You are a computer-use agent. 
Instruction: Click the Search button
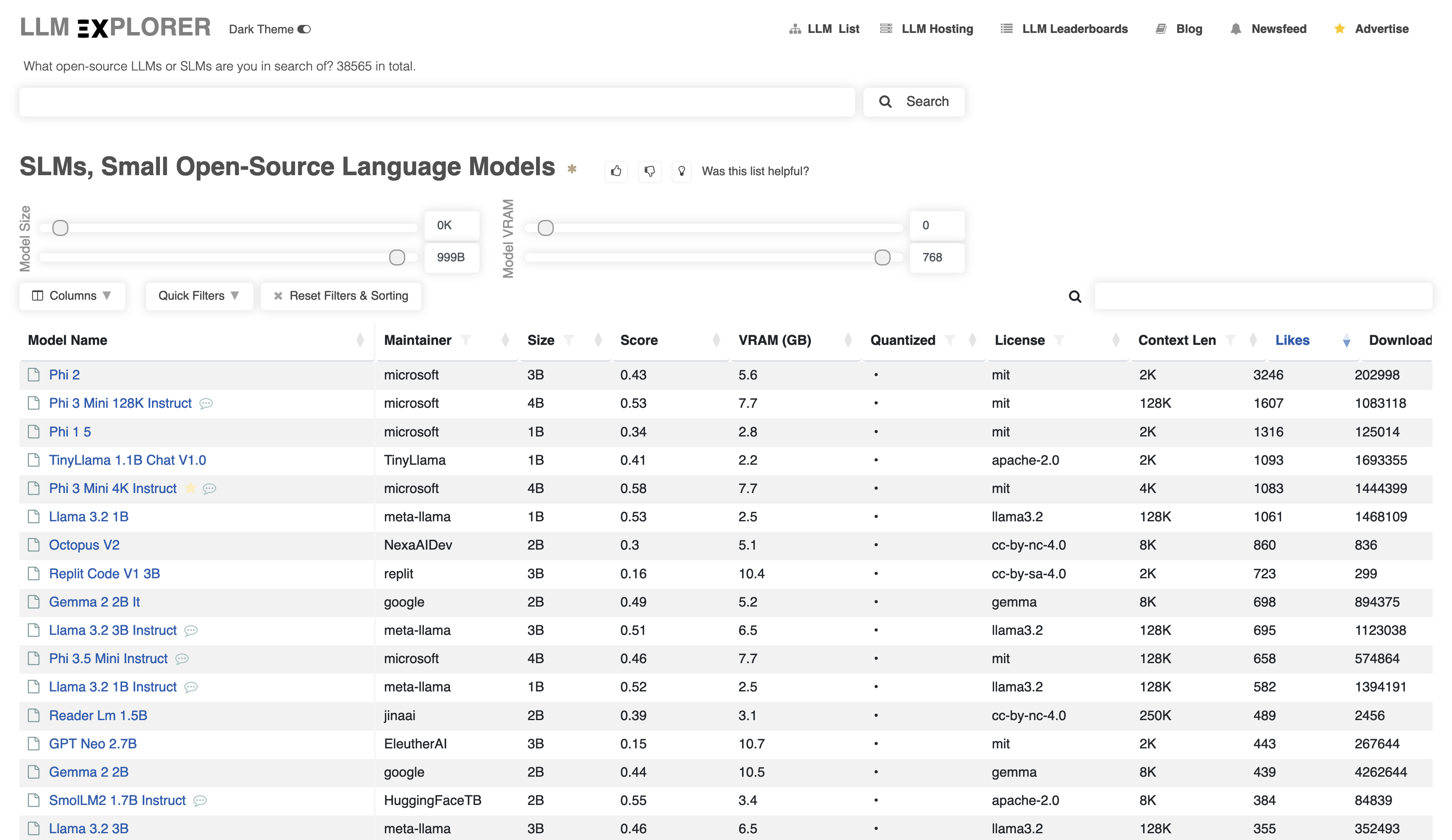coord(914,102)
